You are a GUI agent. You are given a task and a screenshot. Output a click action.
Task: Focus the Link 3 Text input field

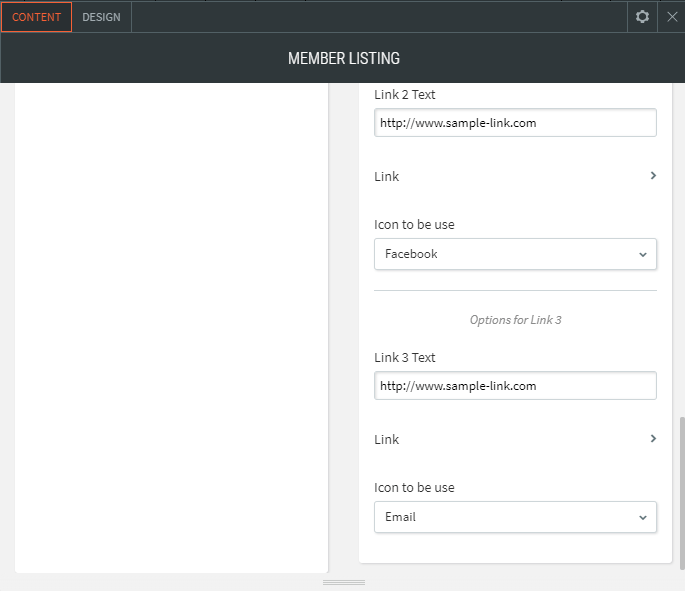(515, 386)
